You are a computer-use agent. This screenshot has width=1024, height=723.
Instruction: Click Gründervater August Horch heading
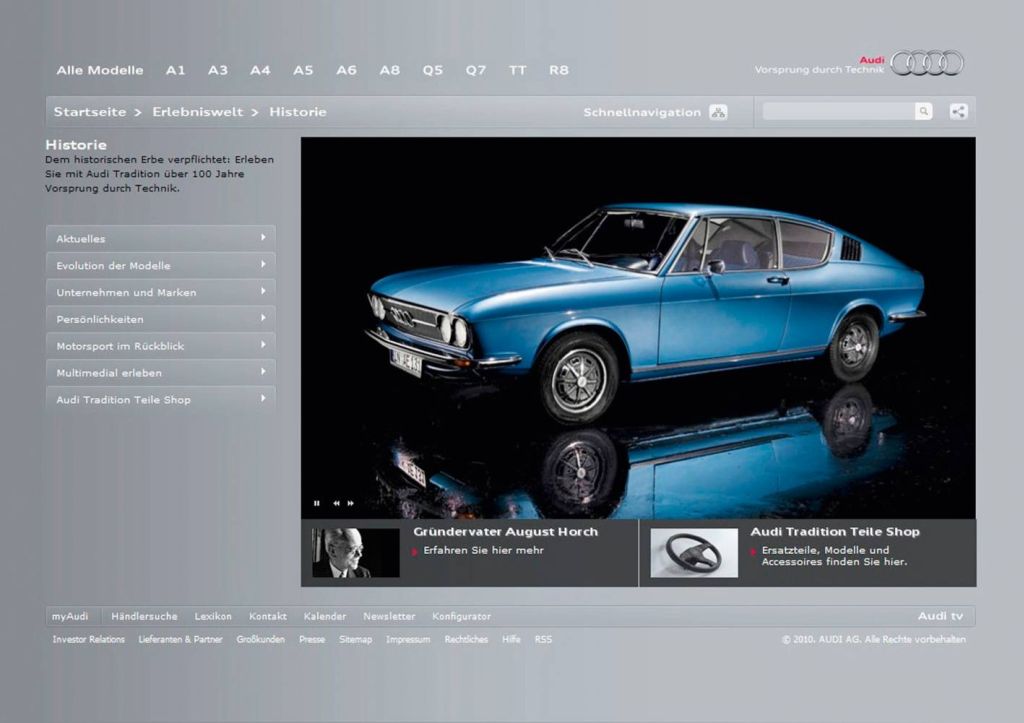pyautogui.click(x=505, y=532)
